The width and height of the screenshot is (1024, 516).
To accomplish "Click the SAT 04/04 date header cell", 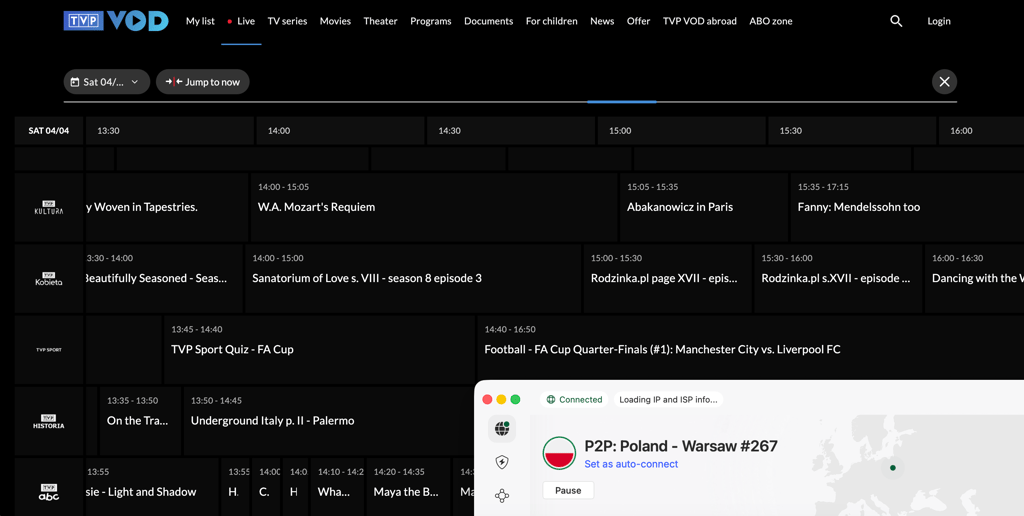I will pos(49,131).
